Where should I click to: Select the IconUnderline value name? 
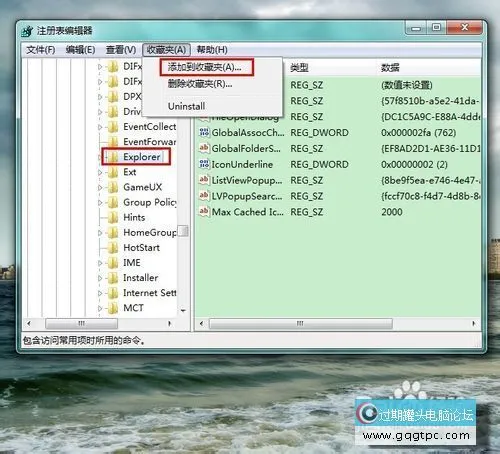[x=242, y=164]
